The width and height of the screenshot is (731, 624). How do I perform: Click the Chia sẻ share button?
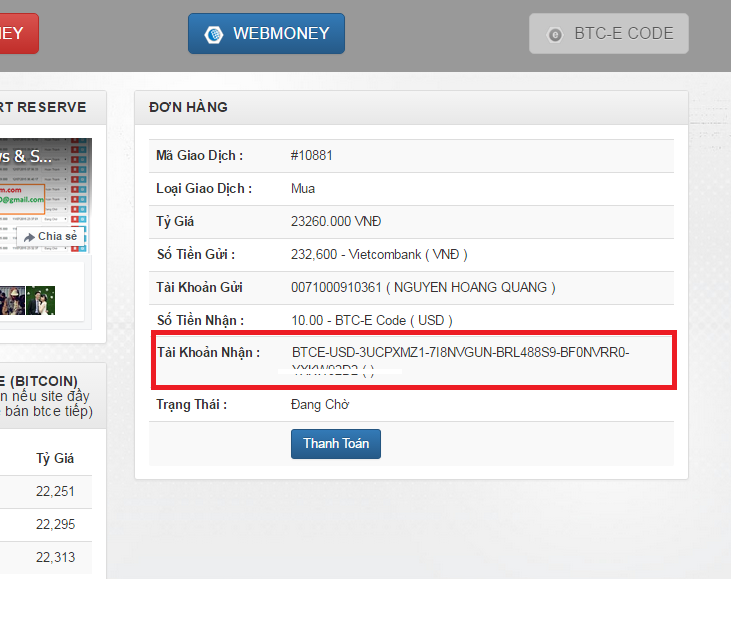point(50,236)
